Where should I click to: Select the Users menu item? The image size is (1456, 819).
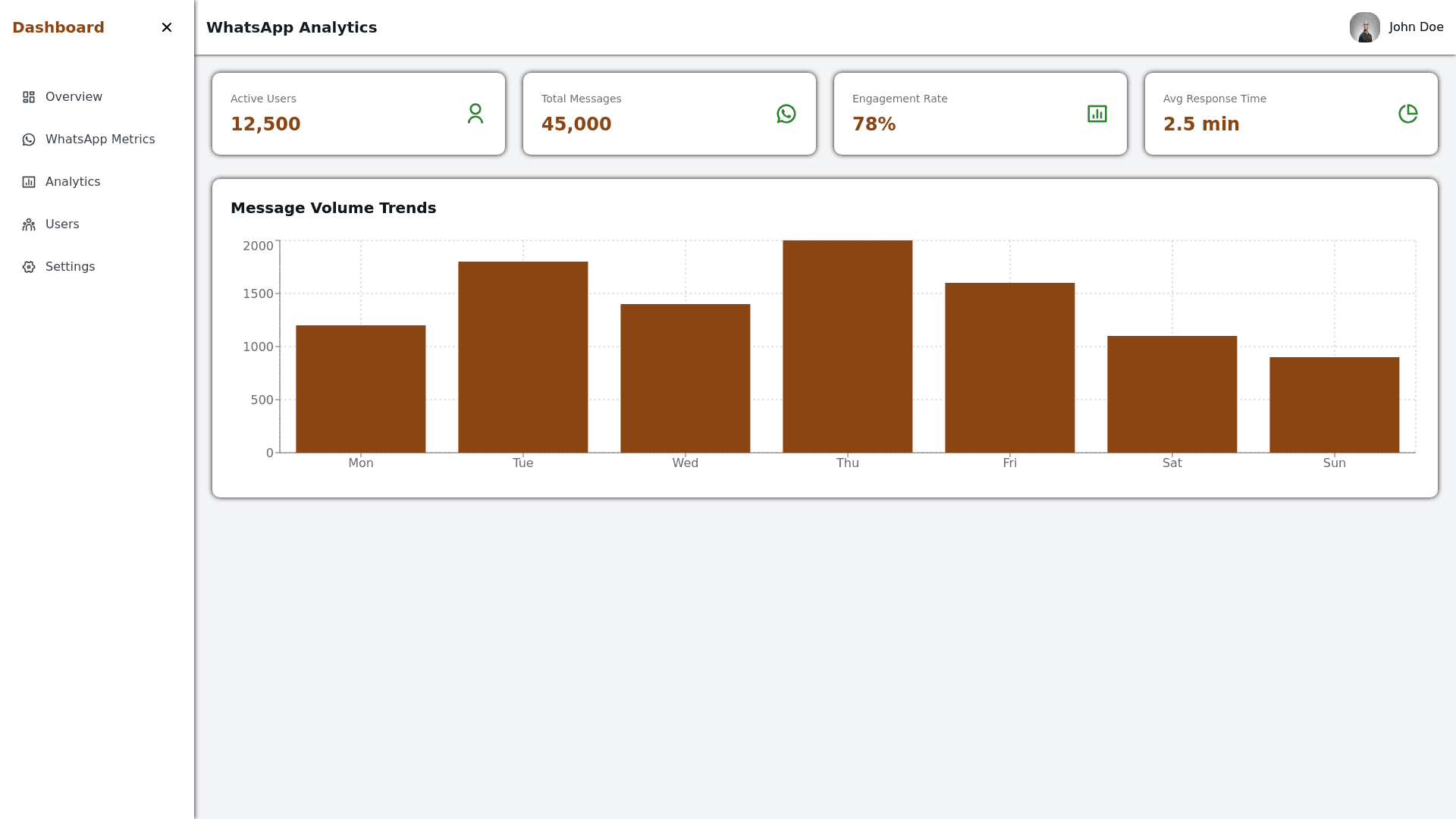tap(62, 224)
